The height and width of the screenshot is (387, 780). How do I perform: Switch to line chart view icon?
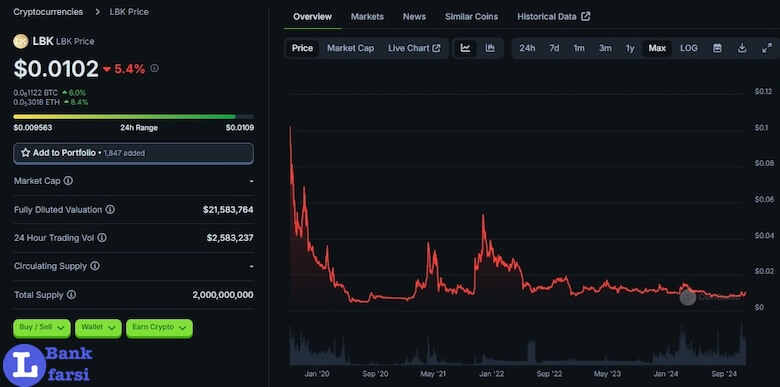[465, 48]
